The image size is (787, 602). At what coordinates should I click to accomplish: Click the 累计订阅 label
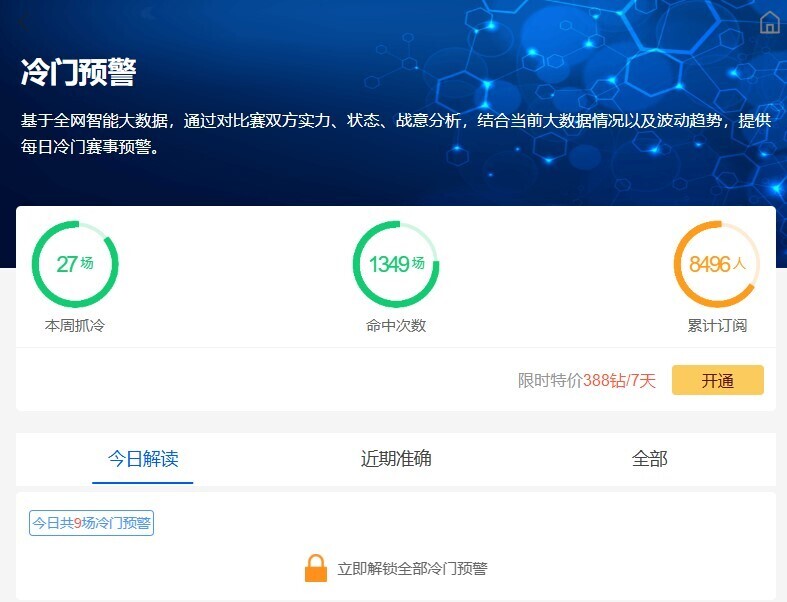click(x=717, y=325)
